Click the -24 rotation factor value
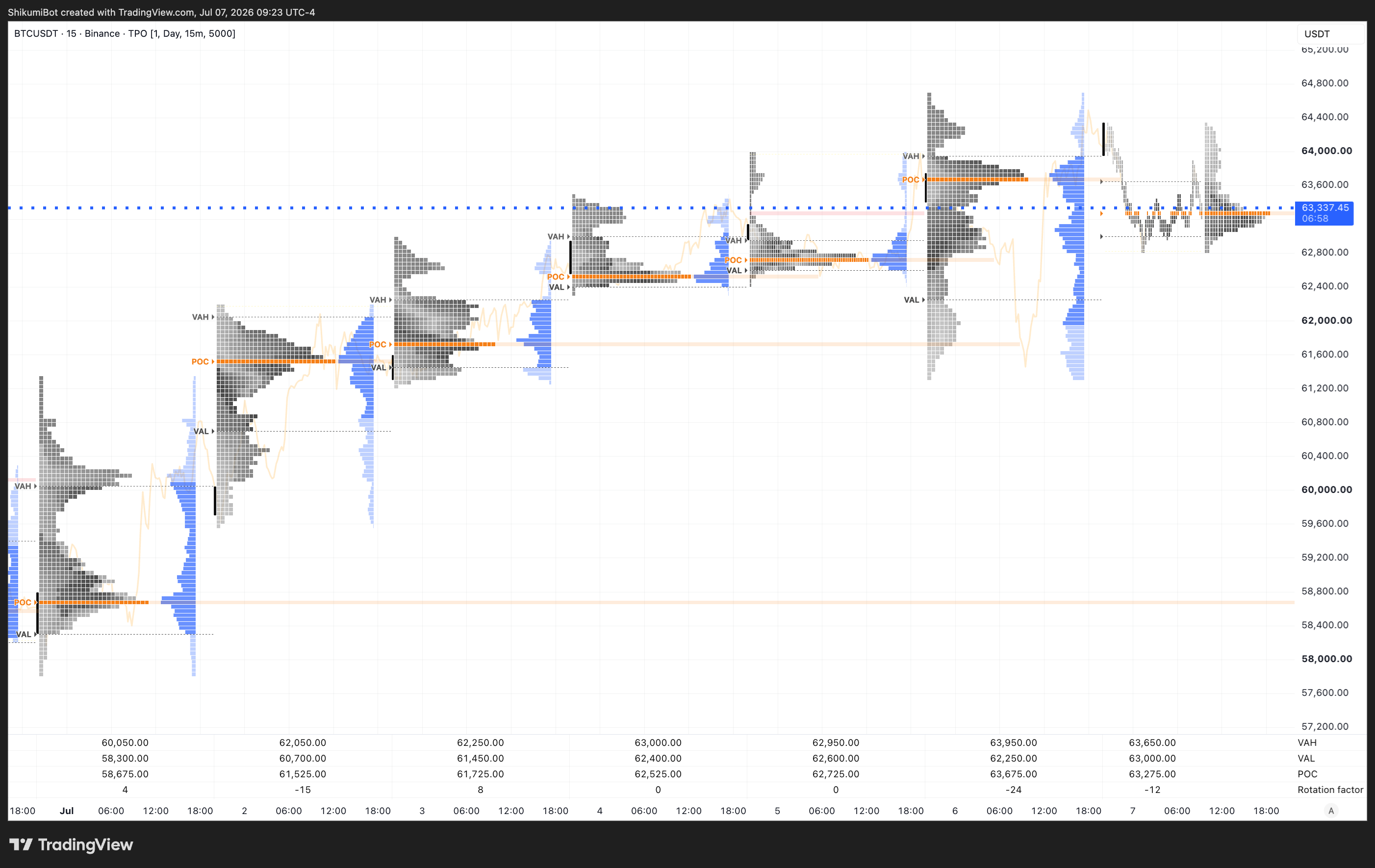Viewport: 1375px width, 868px height. 1013,790
